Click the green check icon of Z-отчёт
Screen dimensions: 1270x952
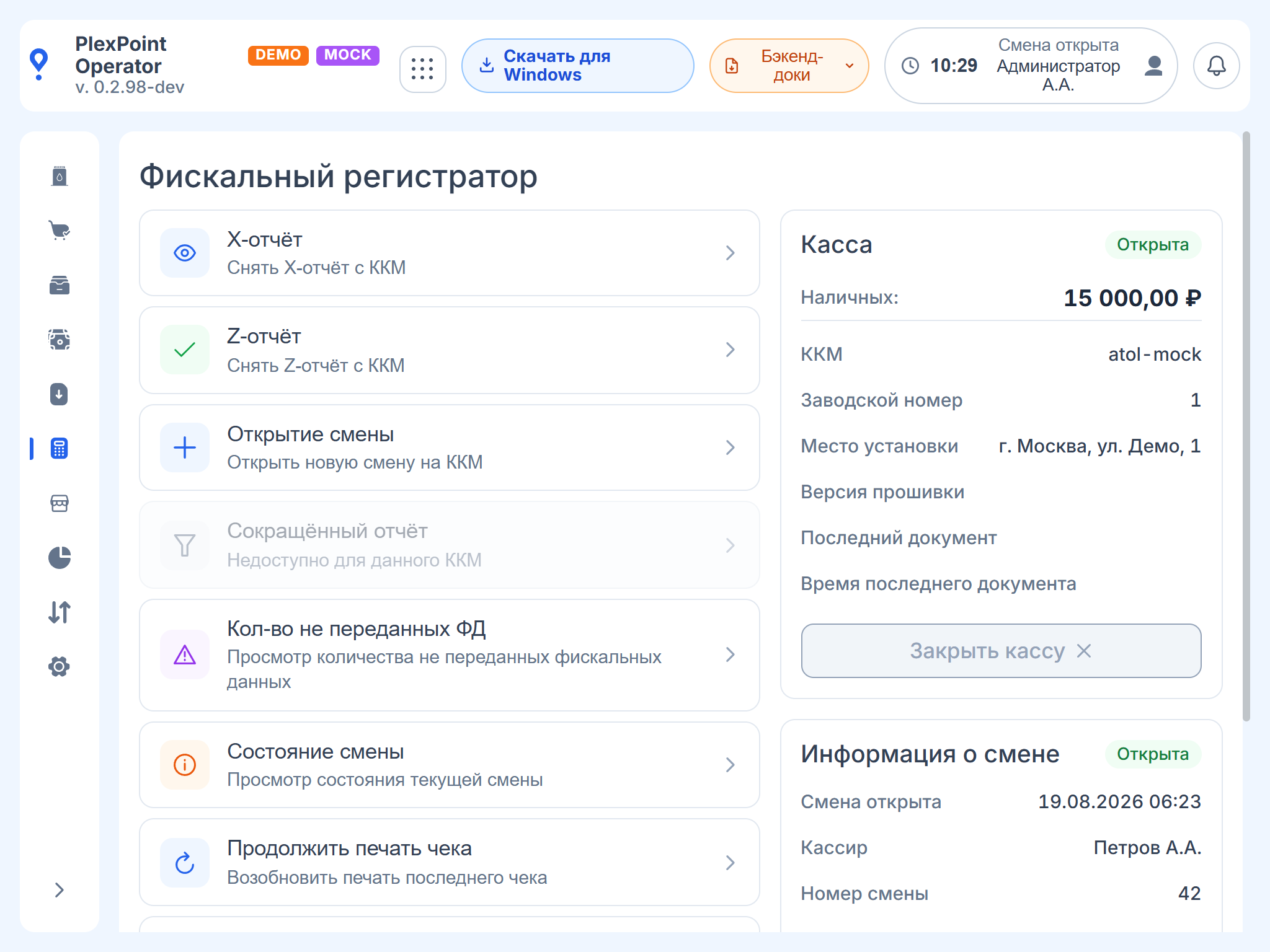point(185,350)
